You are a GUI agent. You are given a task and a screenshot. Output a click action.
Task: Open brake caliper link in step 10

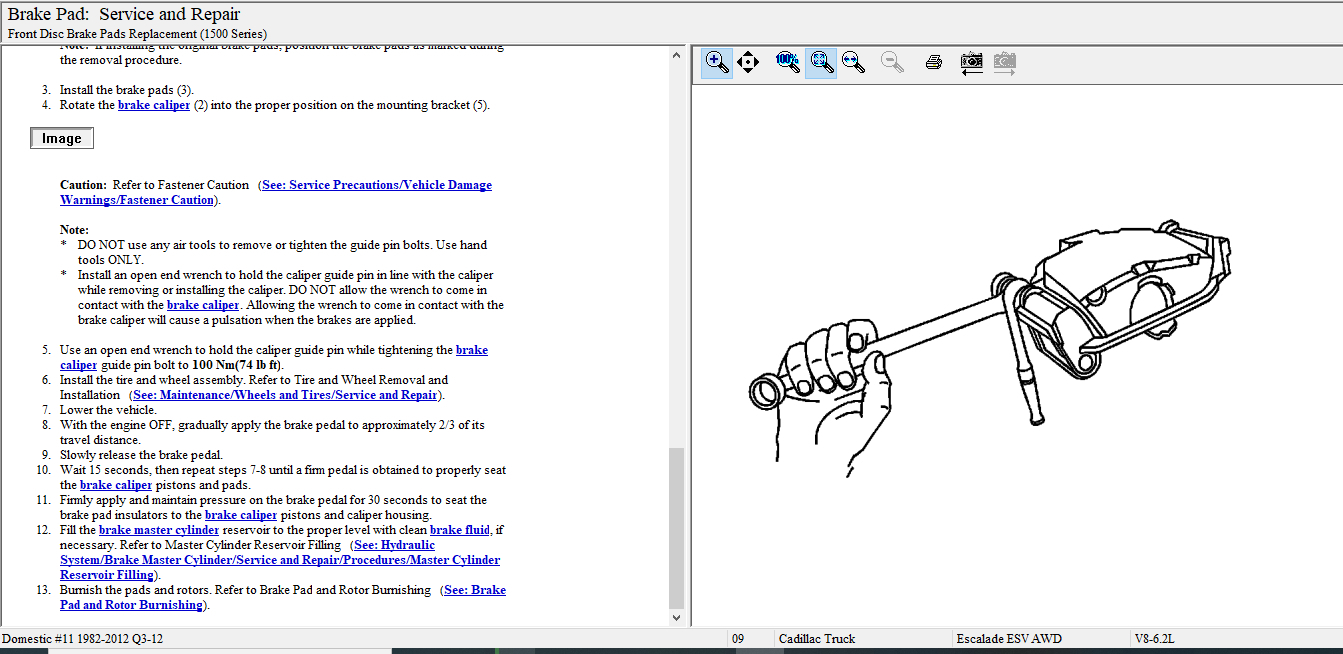click(116, 485)
